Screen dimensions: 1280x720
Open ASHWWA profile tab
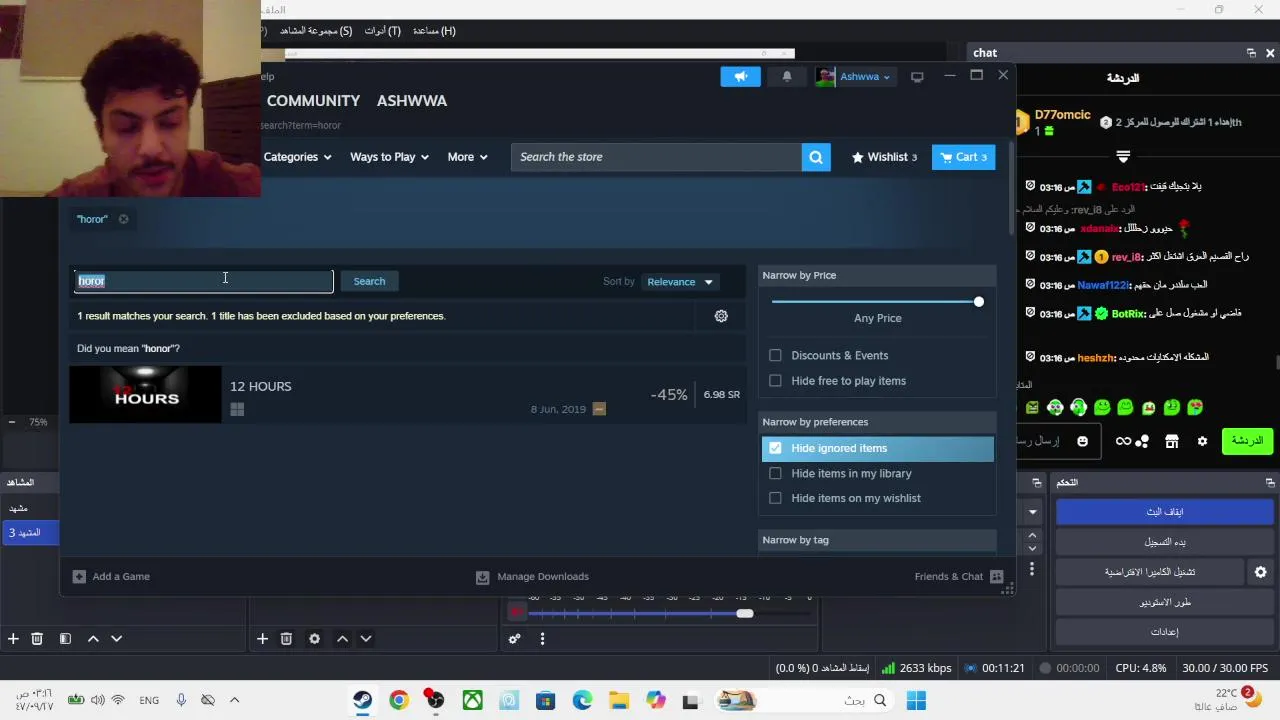click(x=412, y=101)
